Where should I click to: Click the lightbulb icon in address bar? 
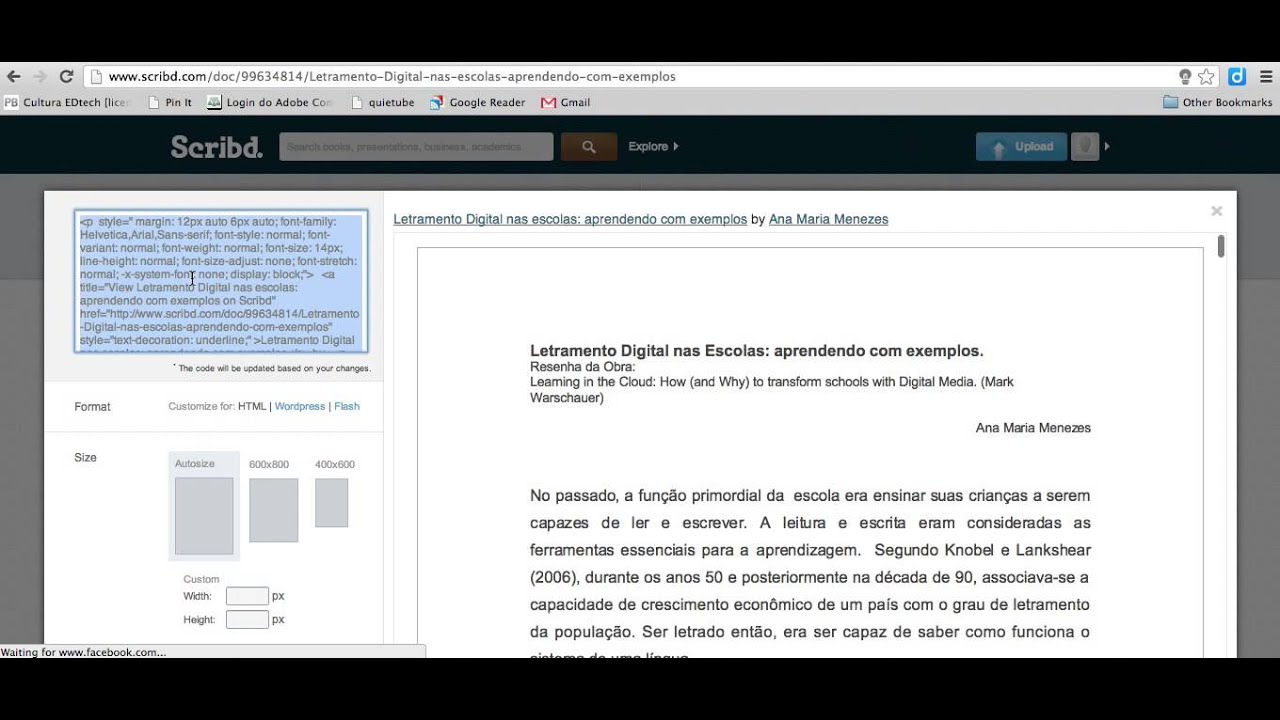pos(1185,76)
